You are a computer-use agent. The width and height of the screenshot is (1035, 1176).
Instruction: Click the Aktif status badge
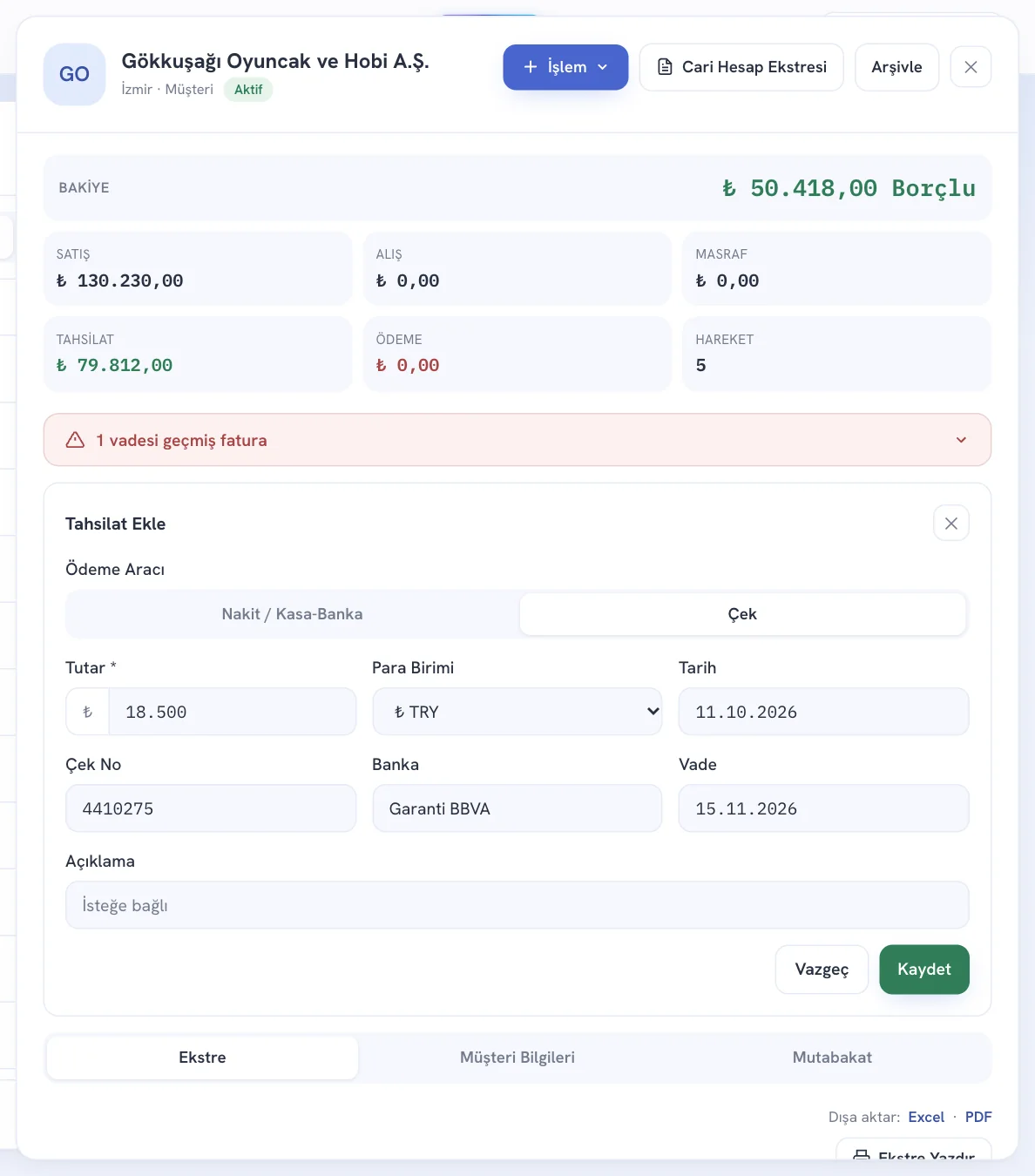click(248, 90)
